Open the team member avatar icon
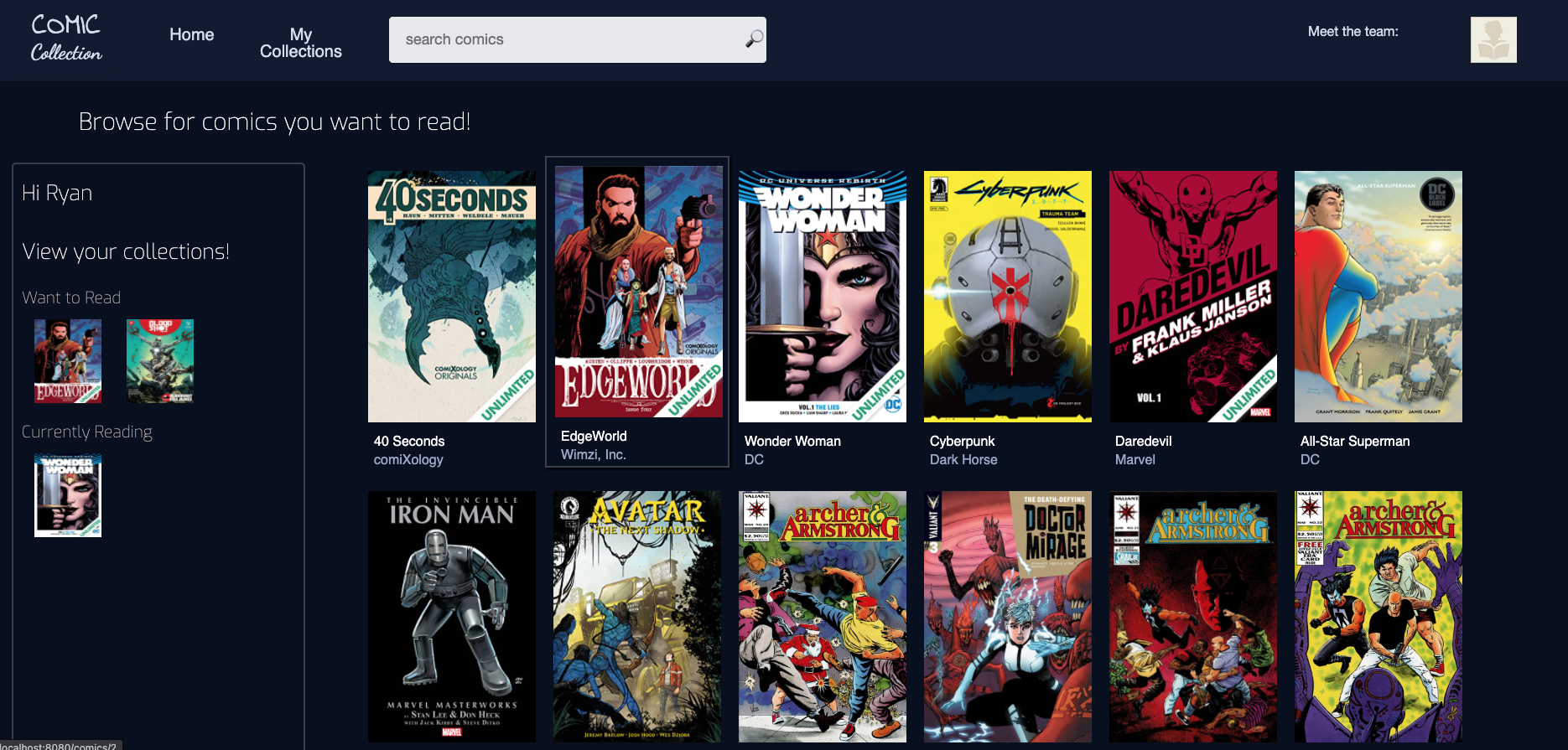This screenshot has width=1568, height=750. tap(1493, 39)
